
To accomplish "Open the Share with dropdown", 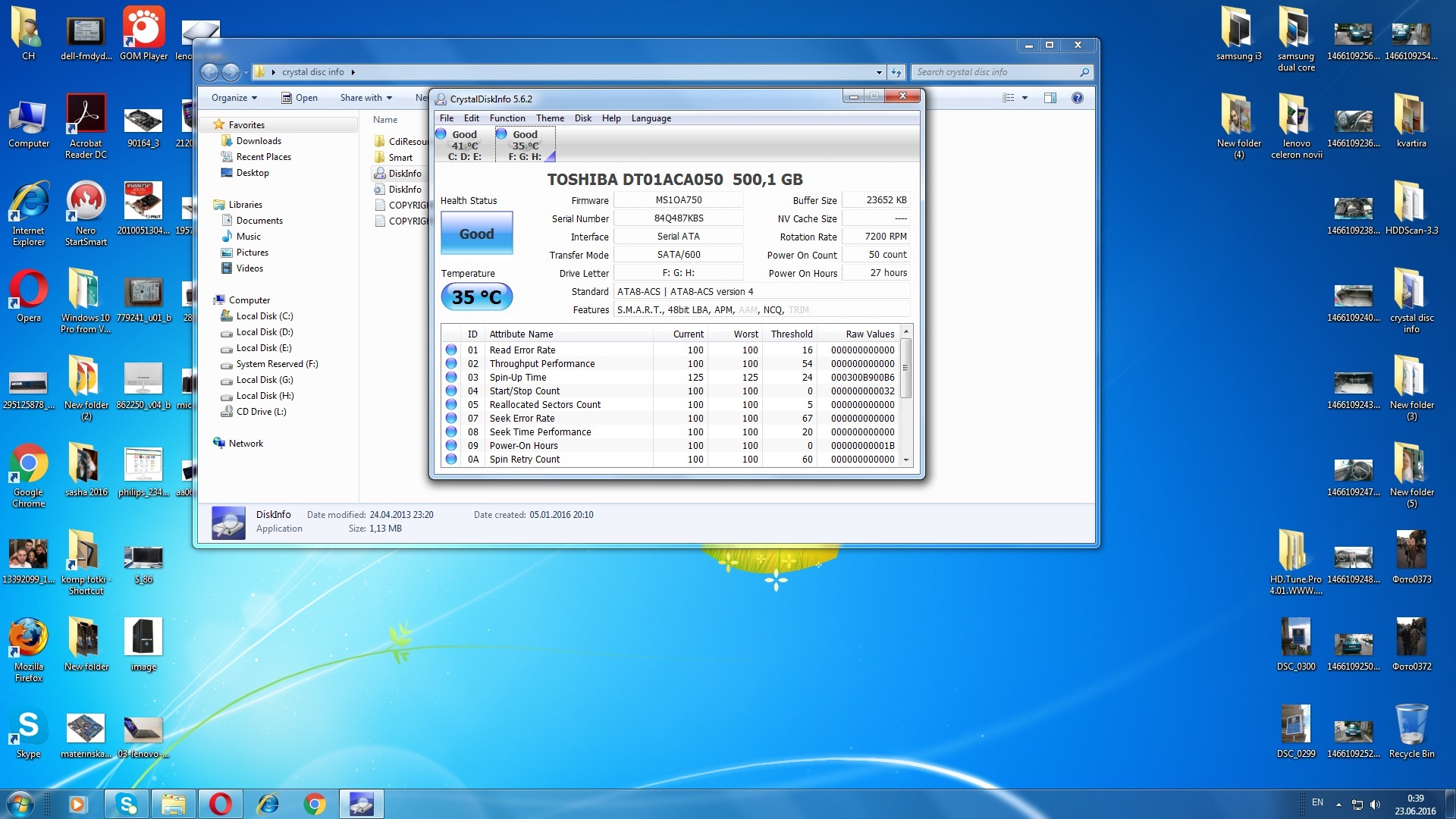I will click(x=366, y=98).
